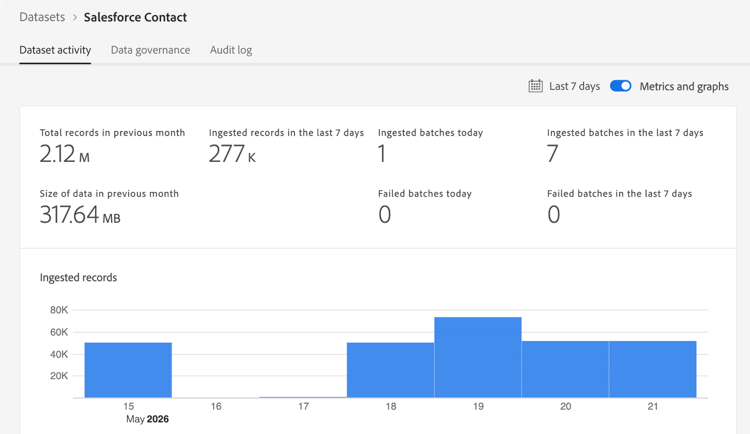Click the May 21 bar in the chart
This screenshot has height=434, width=750.
coord(652,369)
